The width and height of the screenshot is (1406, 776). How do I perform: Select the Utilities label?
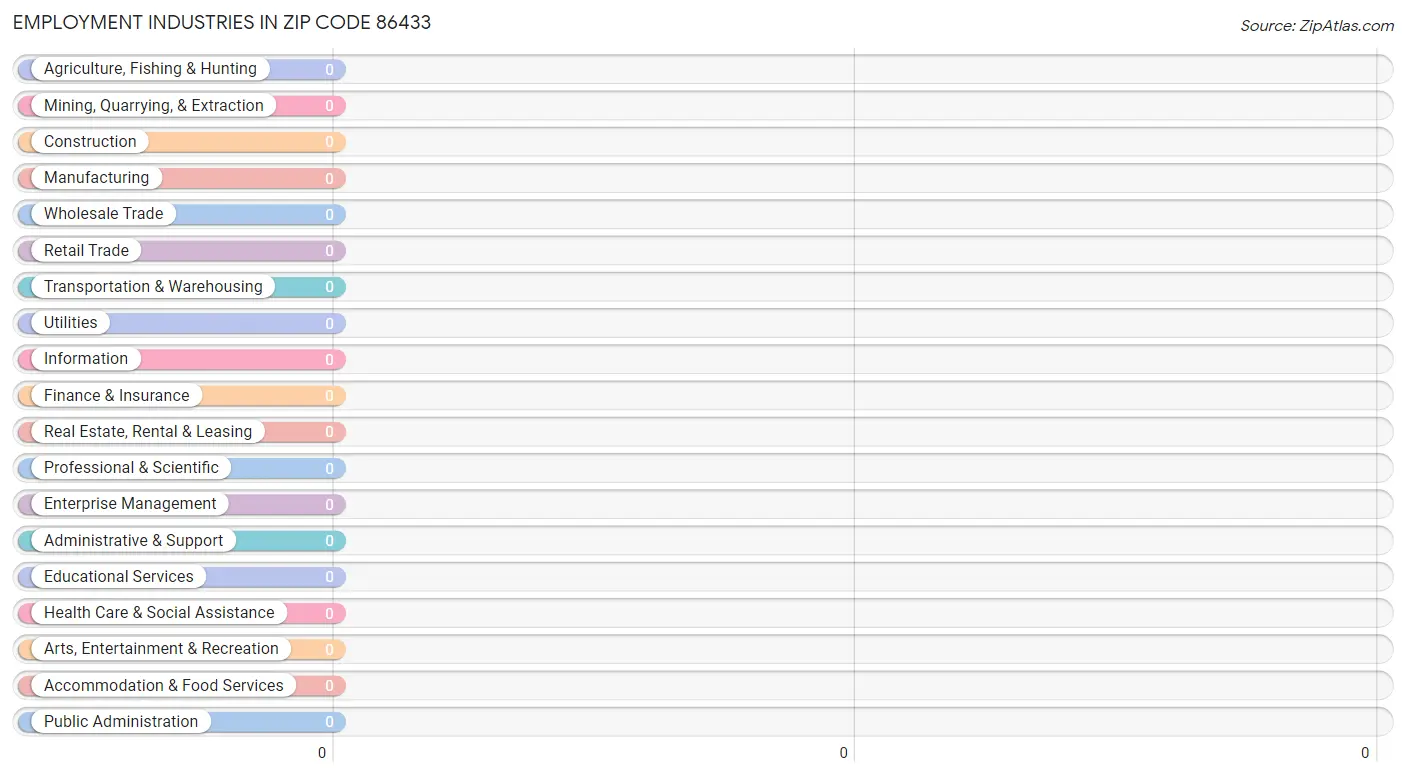(71, 322)
